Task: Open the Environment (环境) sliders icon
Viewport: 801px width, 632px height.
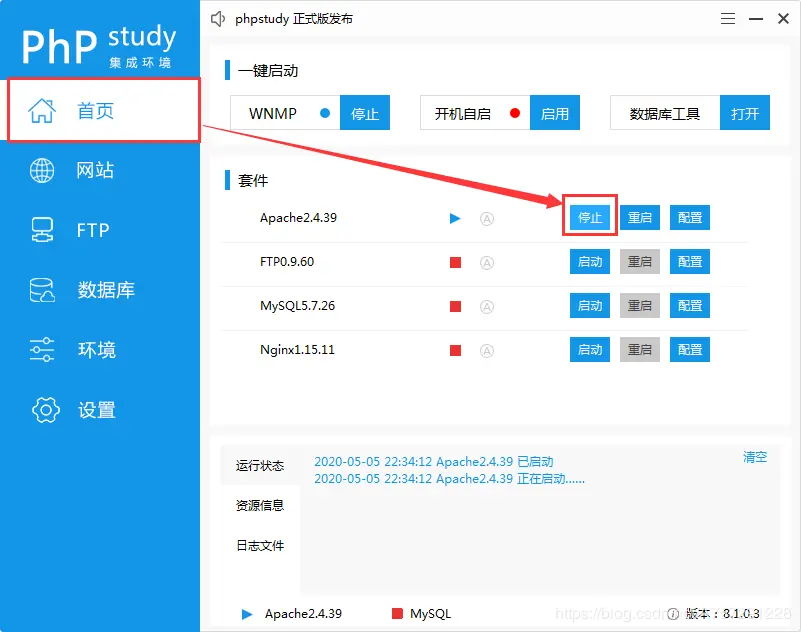Action: [x=42, y=349]
